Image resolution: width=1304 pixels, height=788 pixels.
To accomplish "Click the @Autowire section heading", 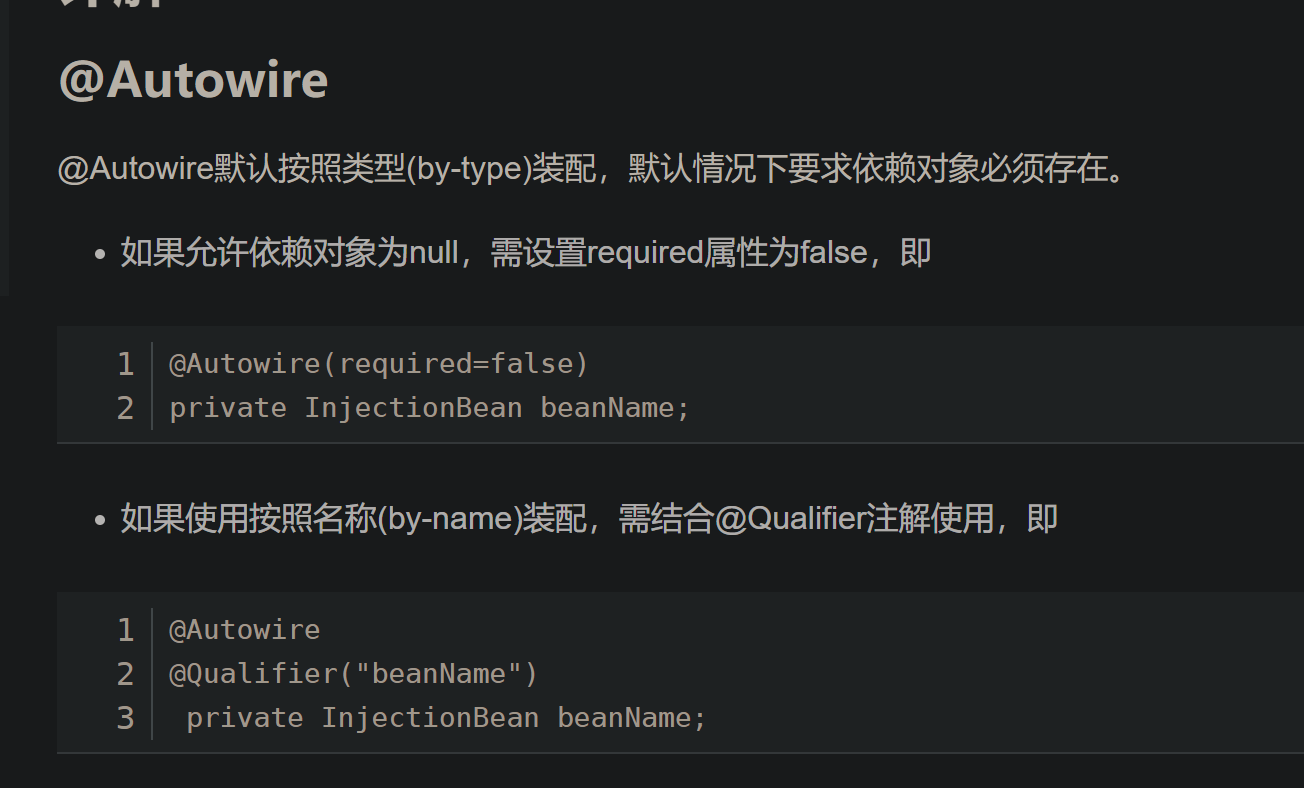I will pos(193,80).
